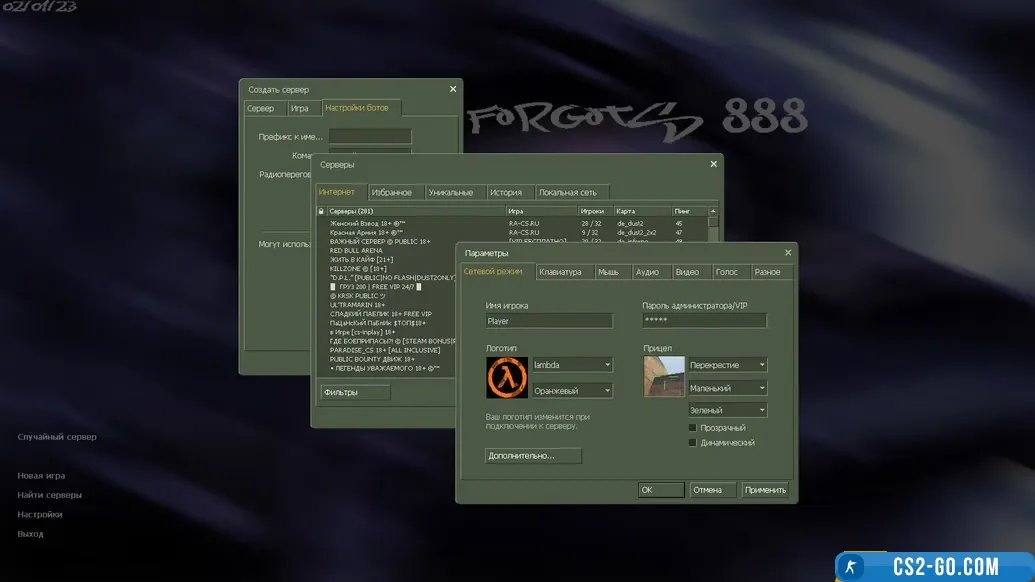Click the Дополнительно... button
Screen dimensions: 1035x582
pyautogui.click(x=533, y=456)
